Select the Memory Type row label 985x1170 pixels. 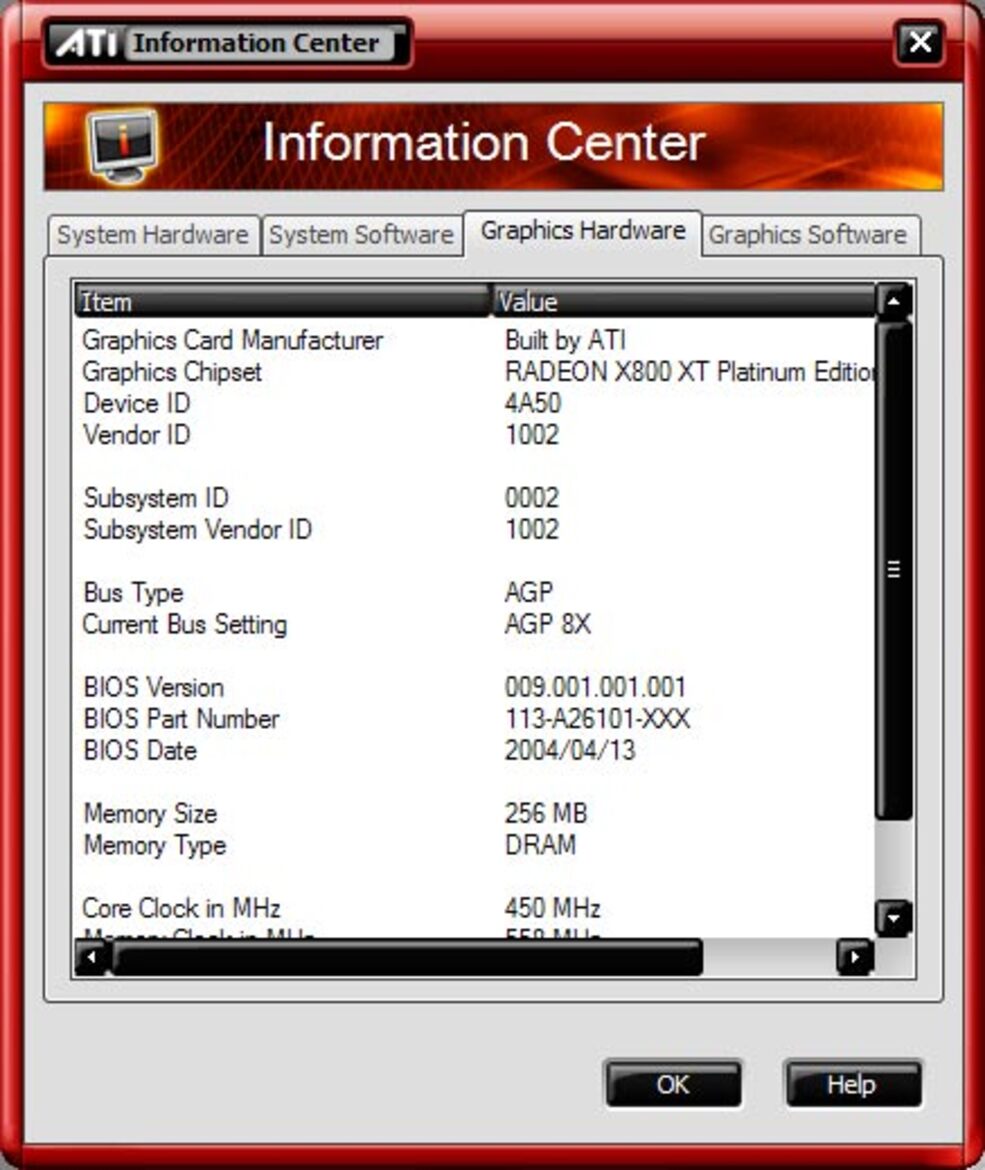coord(155,845)
